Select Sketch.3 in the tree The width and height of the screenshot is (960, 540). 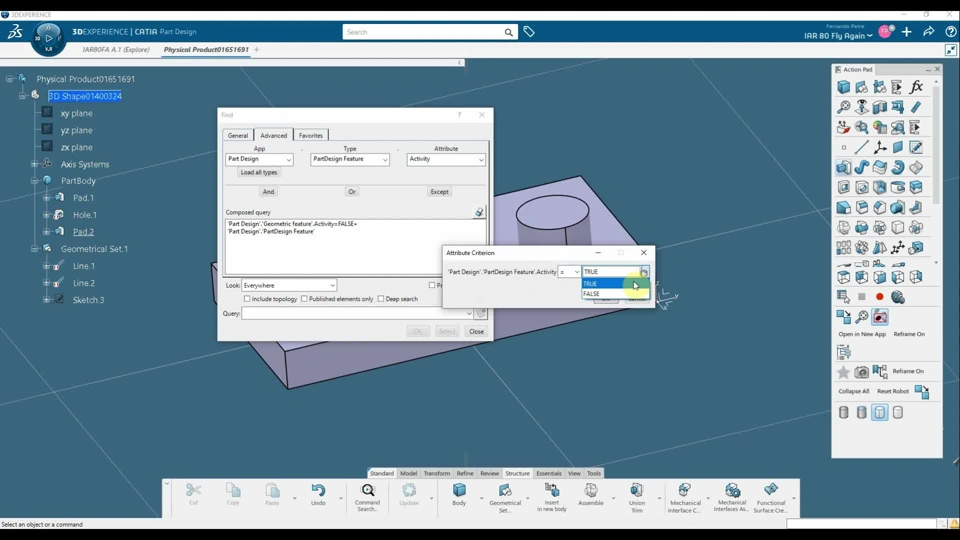[88, 300]
